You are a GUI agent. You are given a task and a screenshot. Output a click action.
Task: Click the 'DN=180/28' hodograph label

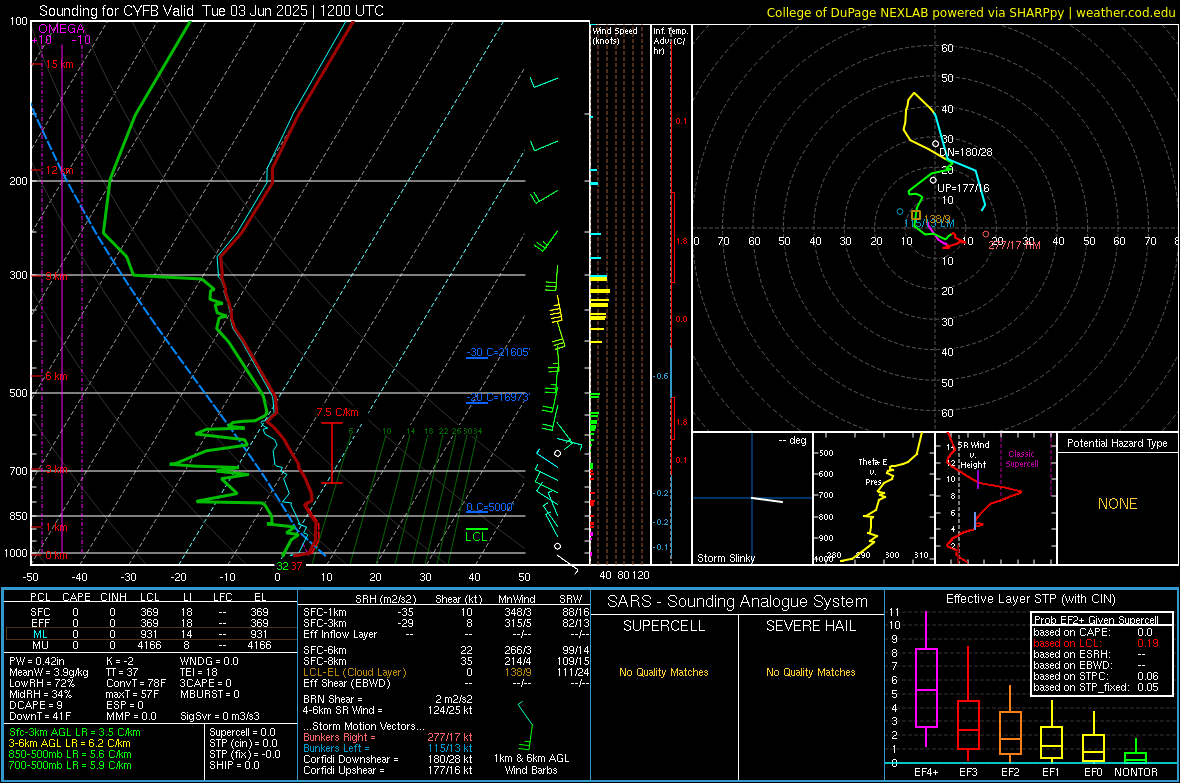[966, 152]
